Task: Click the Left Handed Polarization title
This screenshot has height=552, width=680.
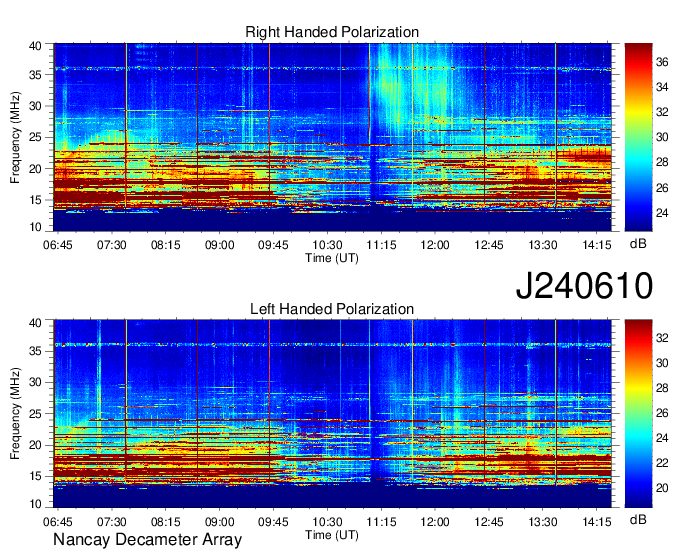Action: coord(332,309)
